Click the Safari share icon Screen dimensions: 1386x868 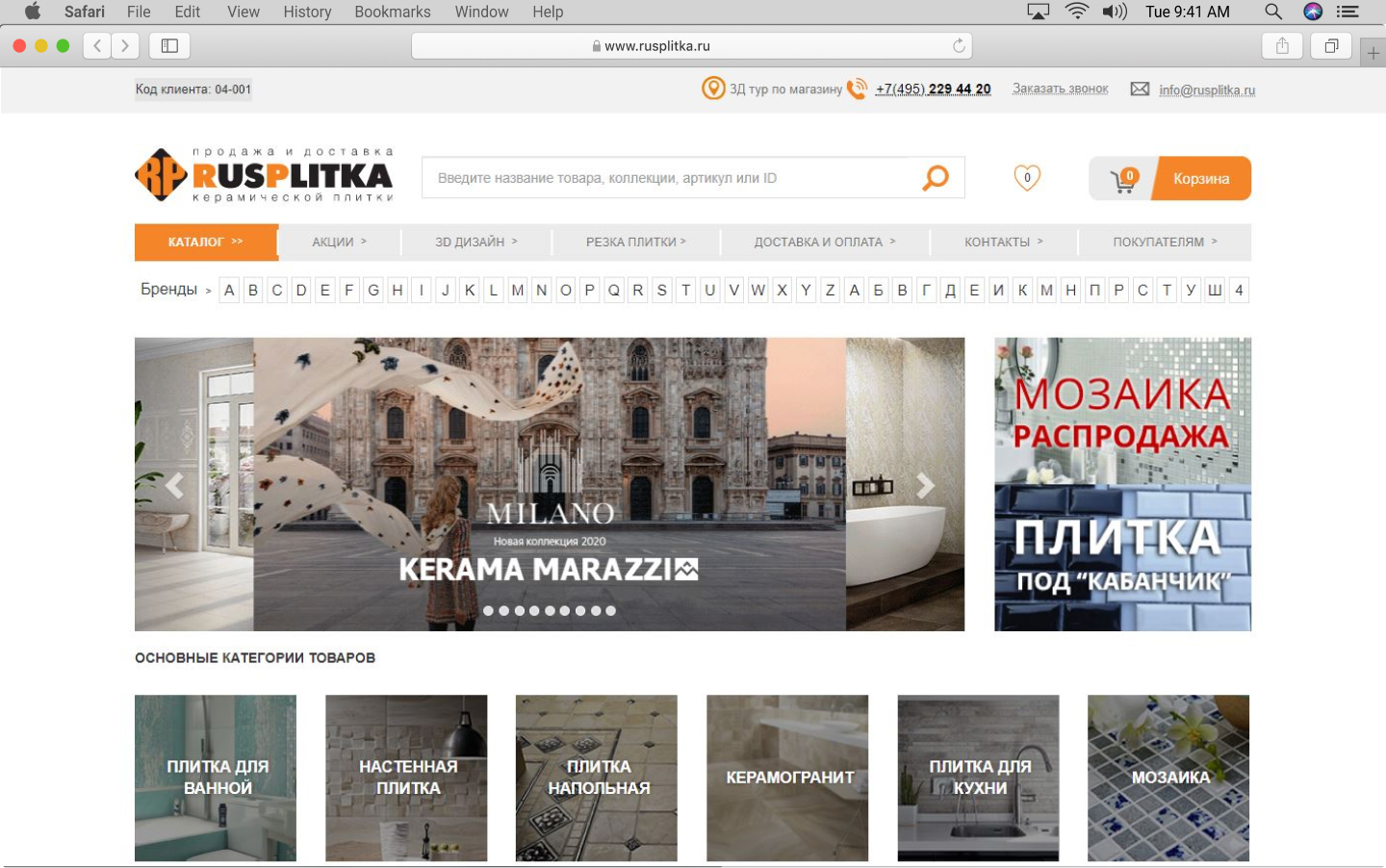click(1282, 45)
